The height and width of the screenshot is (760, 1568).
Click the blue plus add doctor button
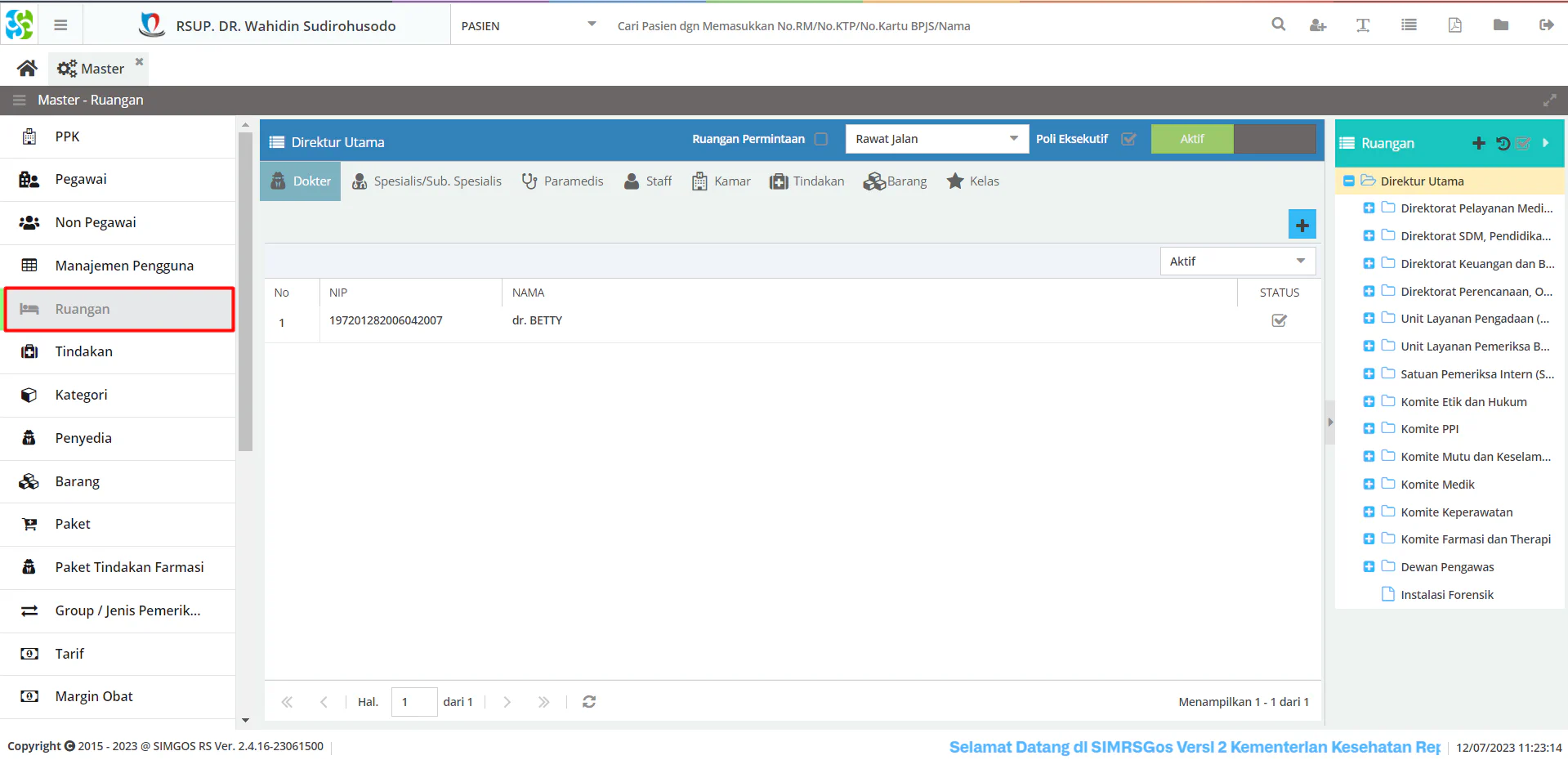click(x=1302, y=225)
